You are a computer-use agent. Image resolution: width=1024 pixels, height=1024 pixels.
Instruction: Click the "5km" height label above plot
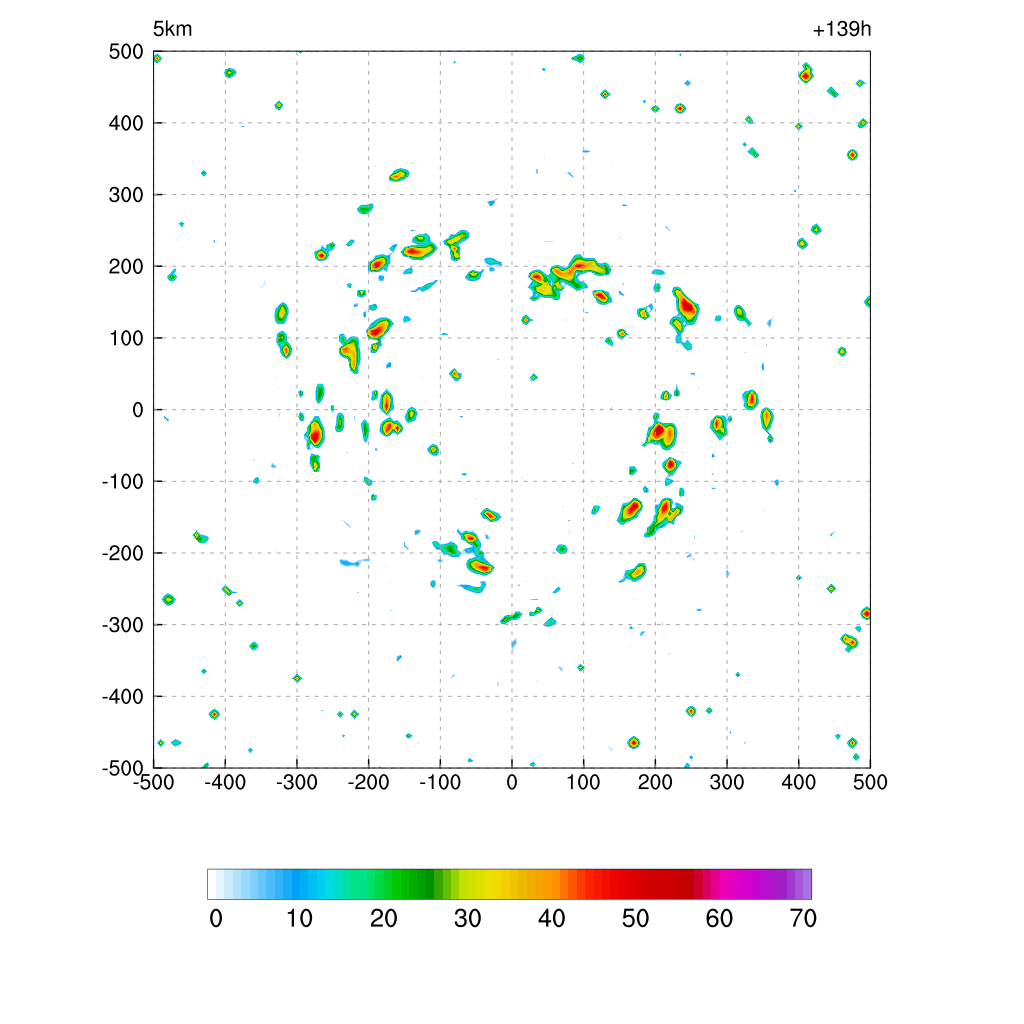pyautogui.click(x=172, y=29)
